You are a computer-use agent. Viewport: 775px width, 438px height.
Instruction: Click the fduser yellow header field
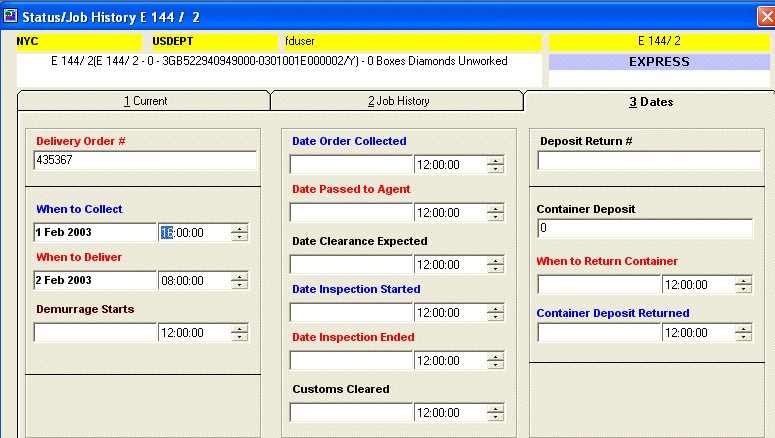pos(413,42)
